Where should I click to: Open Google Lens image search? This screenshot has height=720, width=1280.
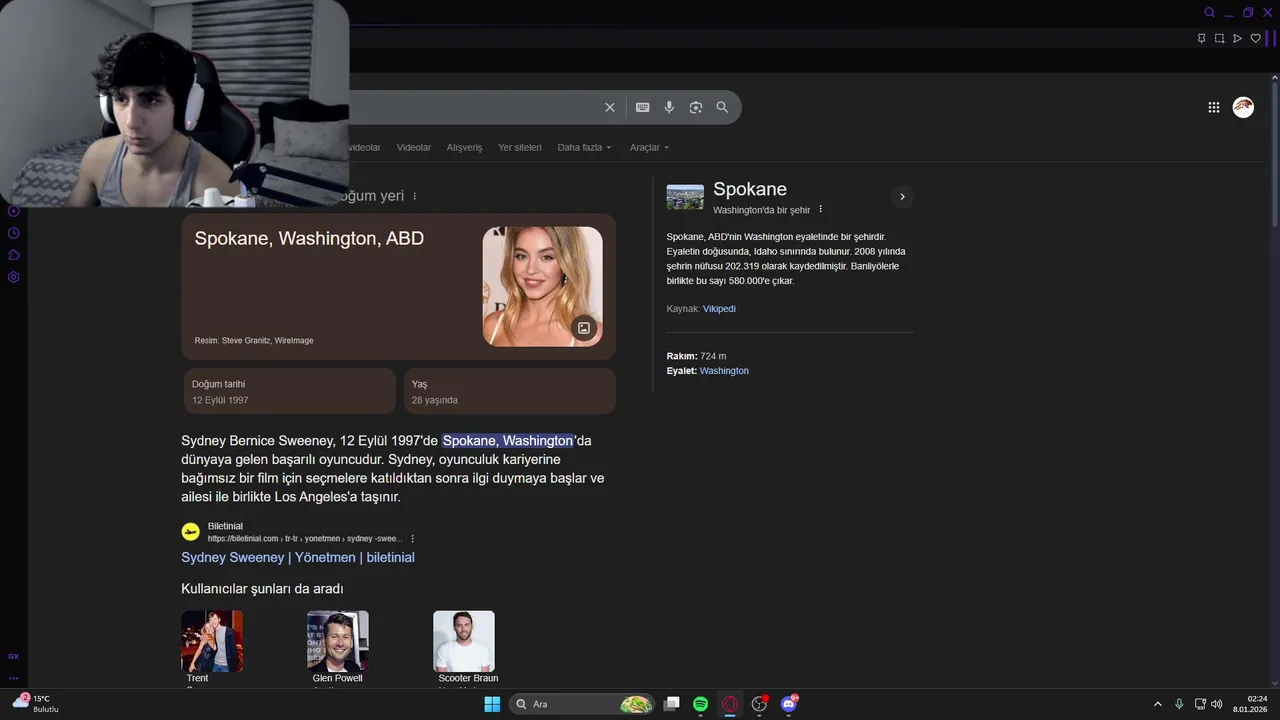point(696,107)
